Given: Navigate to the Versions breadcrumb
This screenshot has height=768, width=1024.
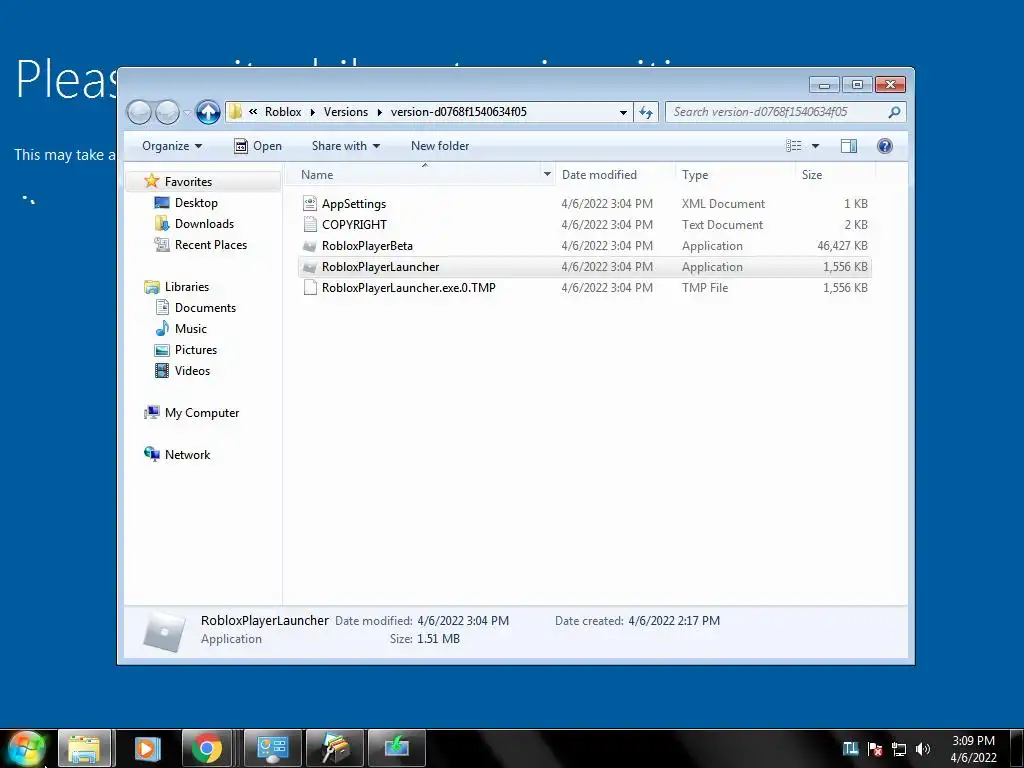Looking at the screenshot, I should [x=345, y=112].
